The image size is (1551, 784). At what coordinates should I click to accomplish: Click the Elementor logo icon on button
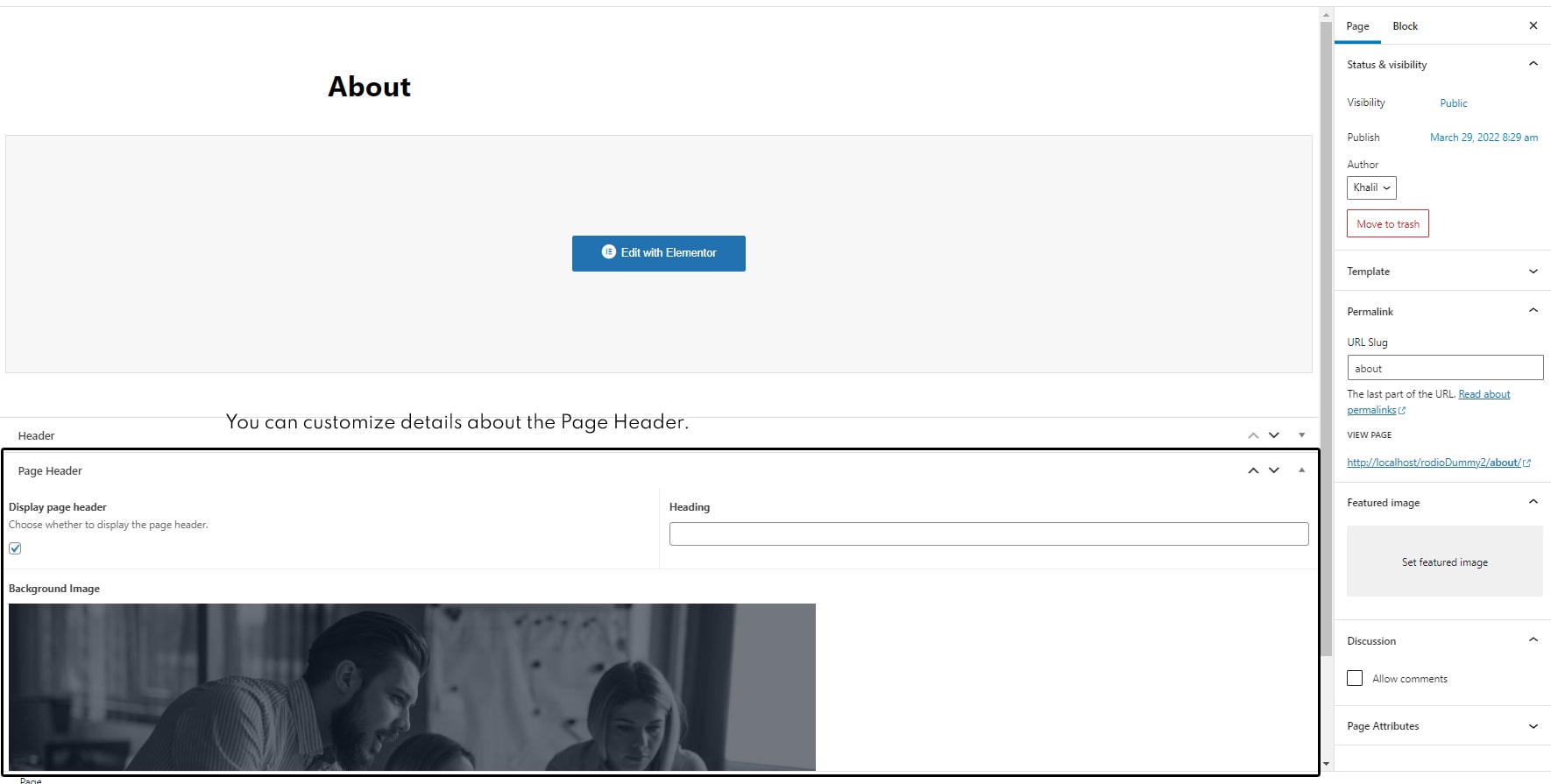[x=609, y=252]
